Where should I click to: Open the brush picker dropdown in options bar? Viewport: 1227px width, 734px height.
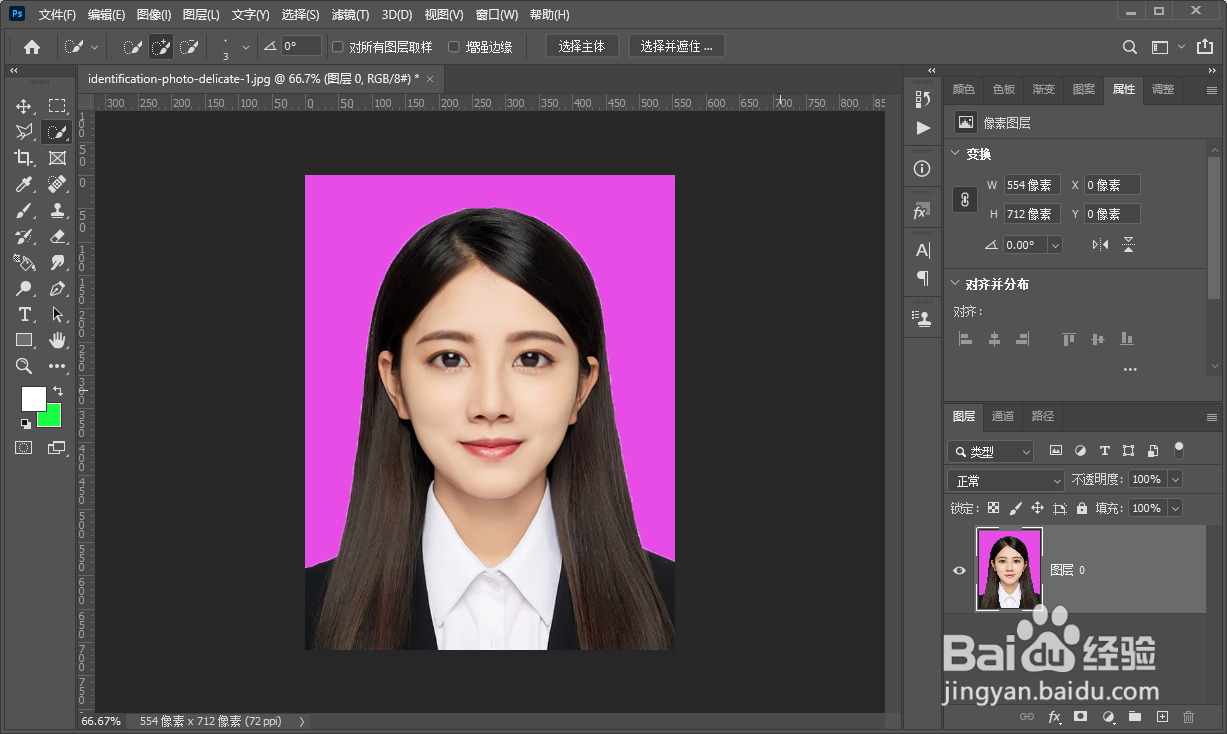246,47
